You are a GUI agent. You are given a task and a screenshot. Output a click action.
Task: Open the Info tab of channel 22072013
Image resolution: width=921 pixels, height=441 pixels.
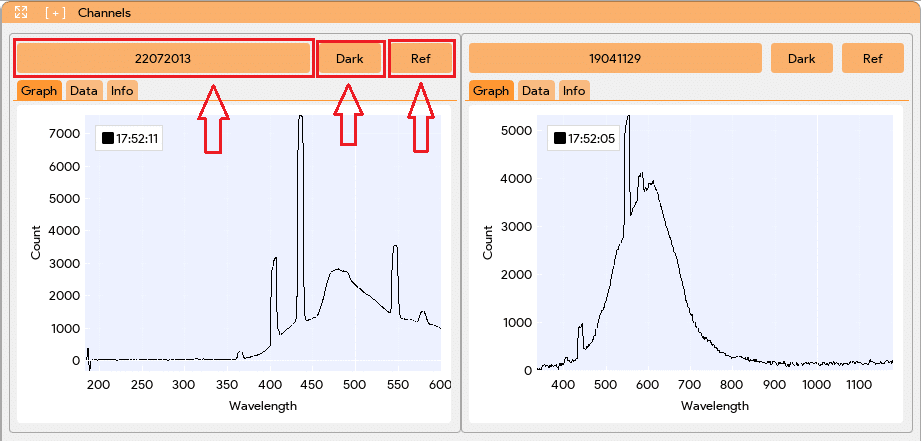click(122, 90)
